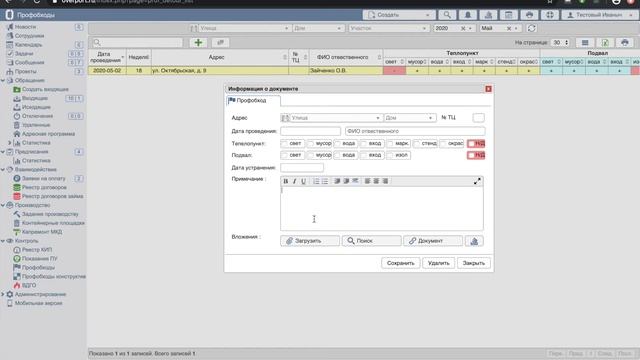Collapse Контроль tree section
Viewport: 640px width, 360px height.
click(x=3, y=241)
